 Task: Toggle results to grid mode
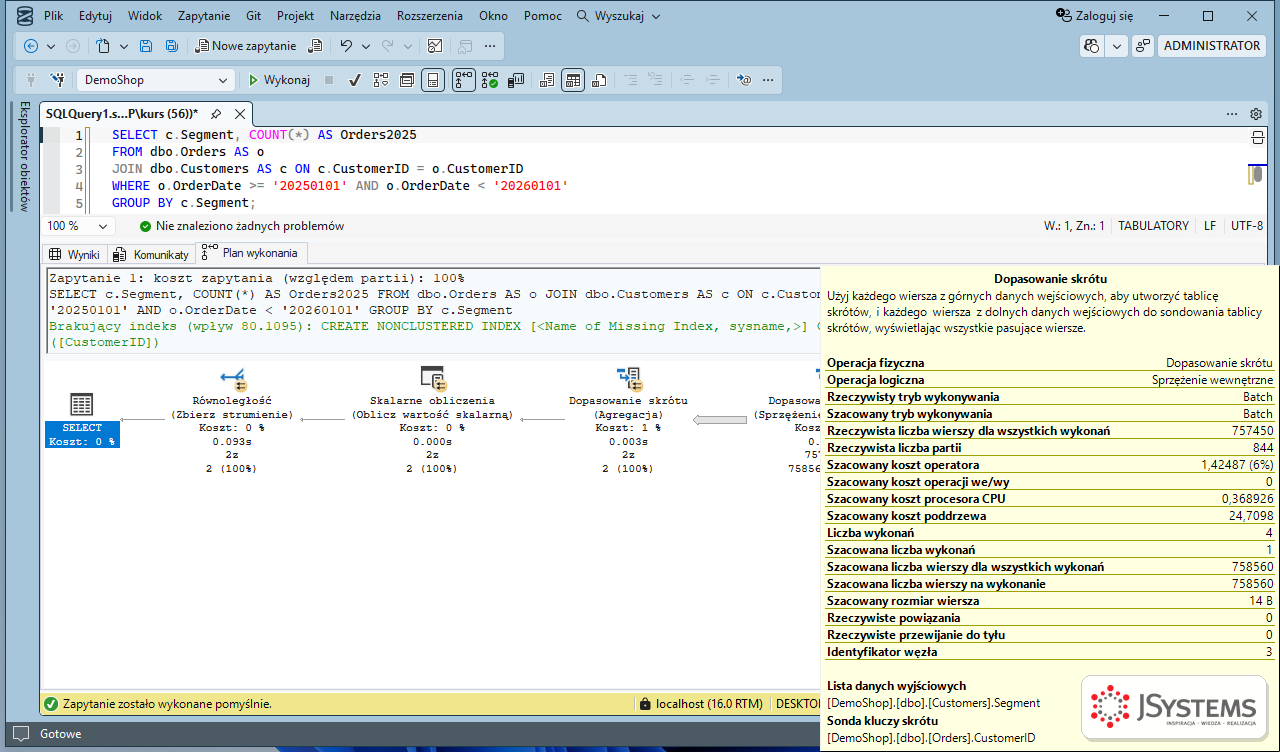(x=572, y=80)
